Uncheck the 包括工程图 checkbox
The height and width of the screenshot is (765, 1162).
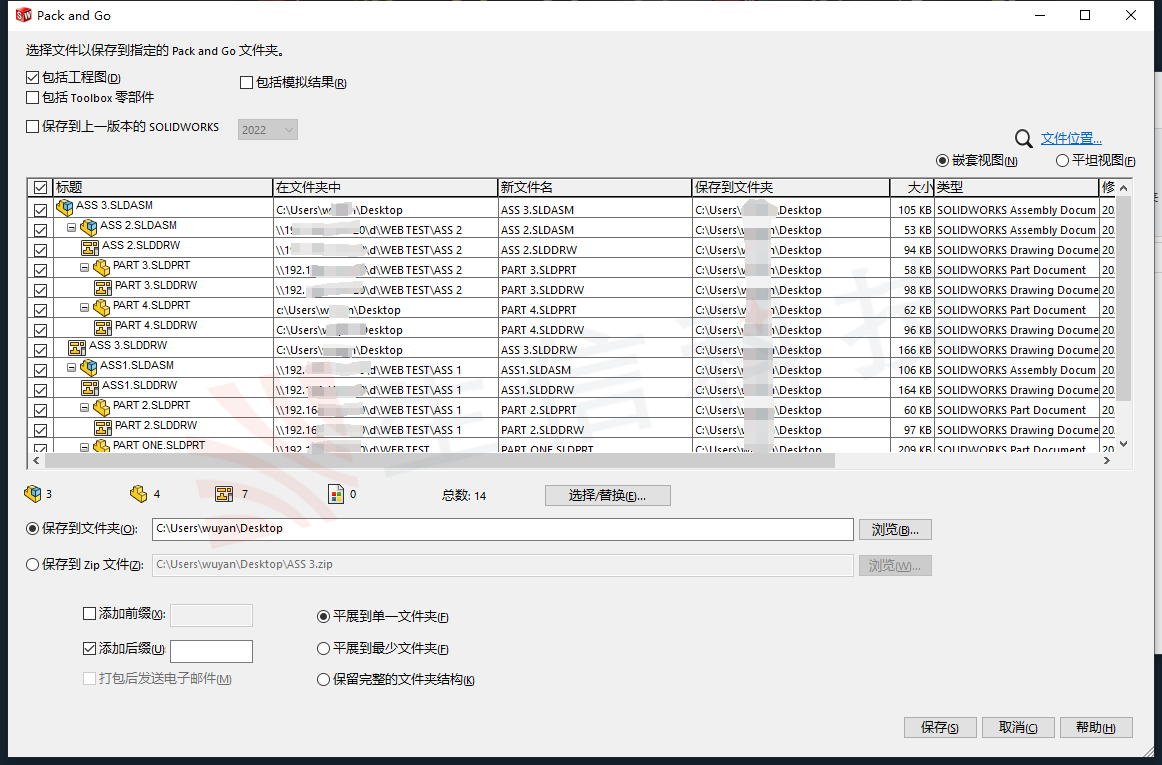click(x=33, y=78)
